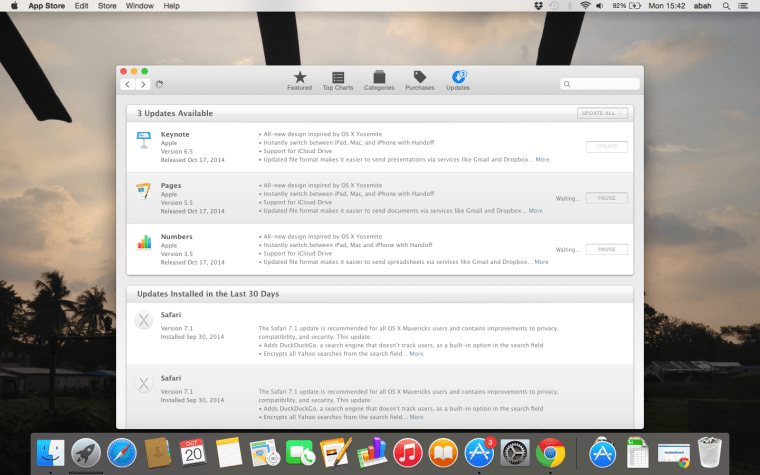760x475 pixels.
Task: Open the Edit menu
Action: click(x=81, y=6)
